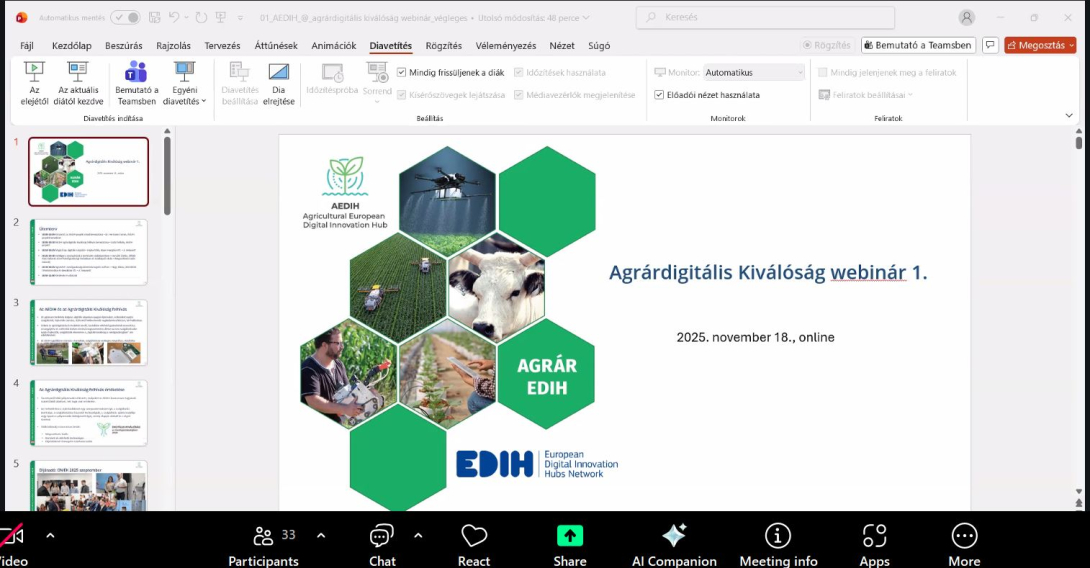This screenshot has width=1090, height=568.
Task: Open the Animációk ribbon tab
Action: click(x=333, y=46)
